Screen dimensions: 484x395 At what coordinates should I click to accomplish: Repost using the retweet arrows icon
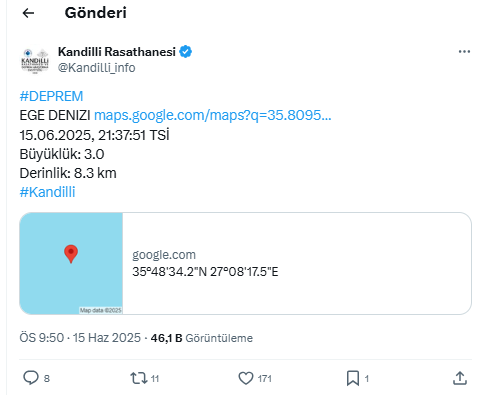pos(138,378)
